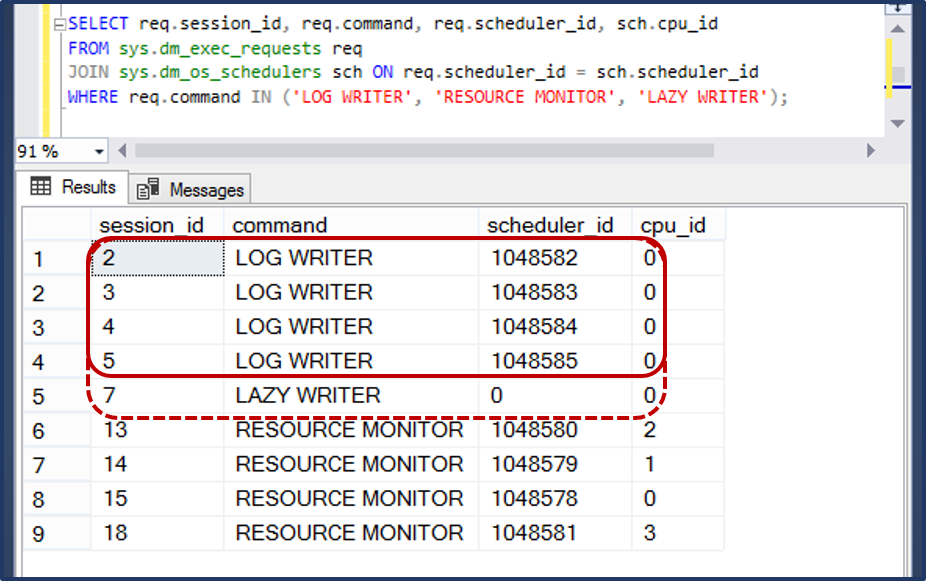
Task: Click the cpu_id column header
Action: point(671,225)
